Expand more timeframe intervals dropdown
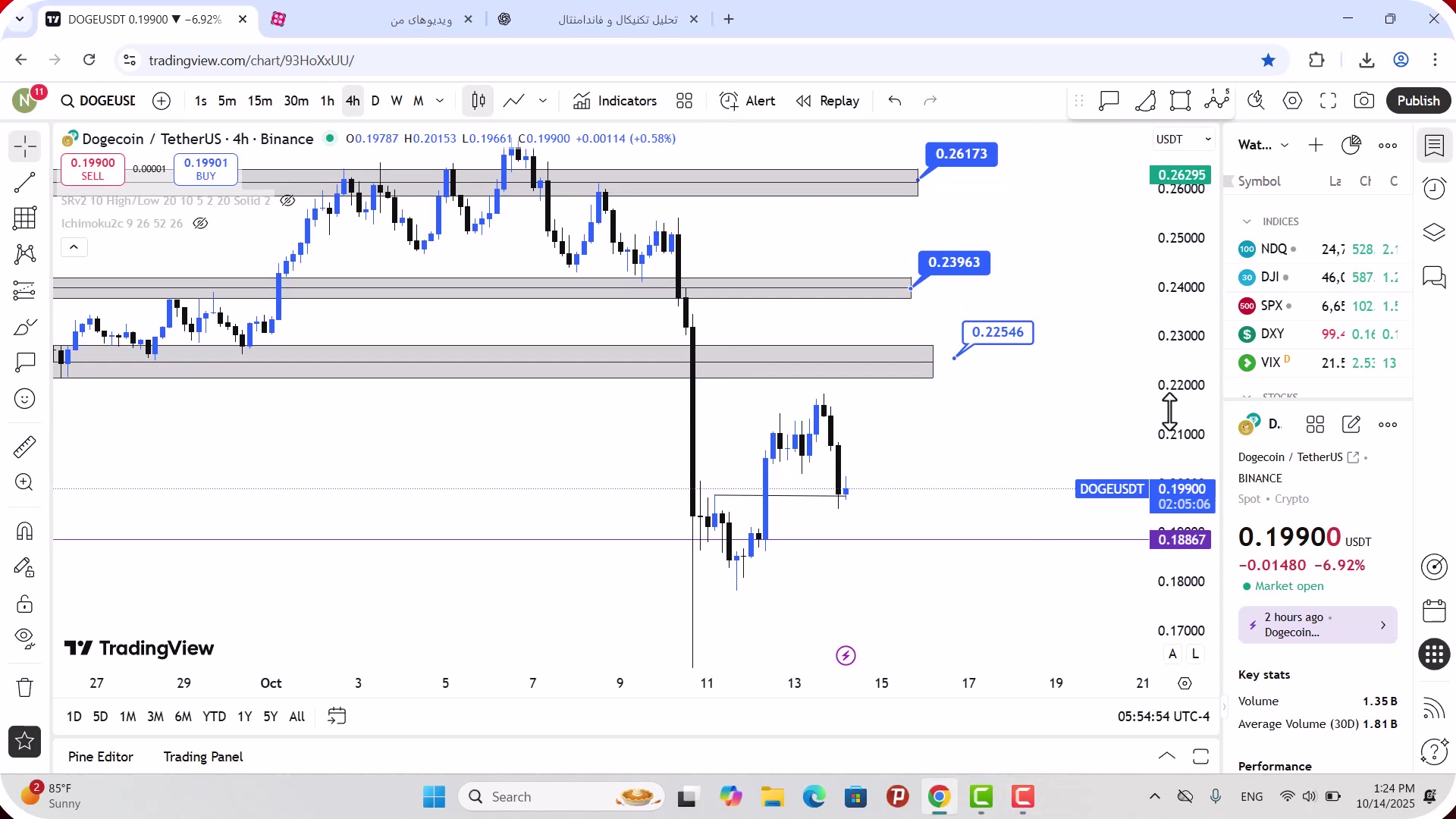 point(440,101)
